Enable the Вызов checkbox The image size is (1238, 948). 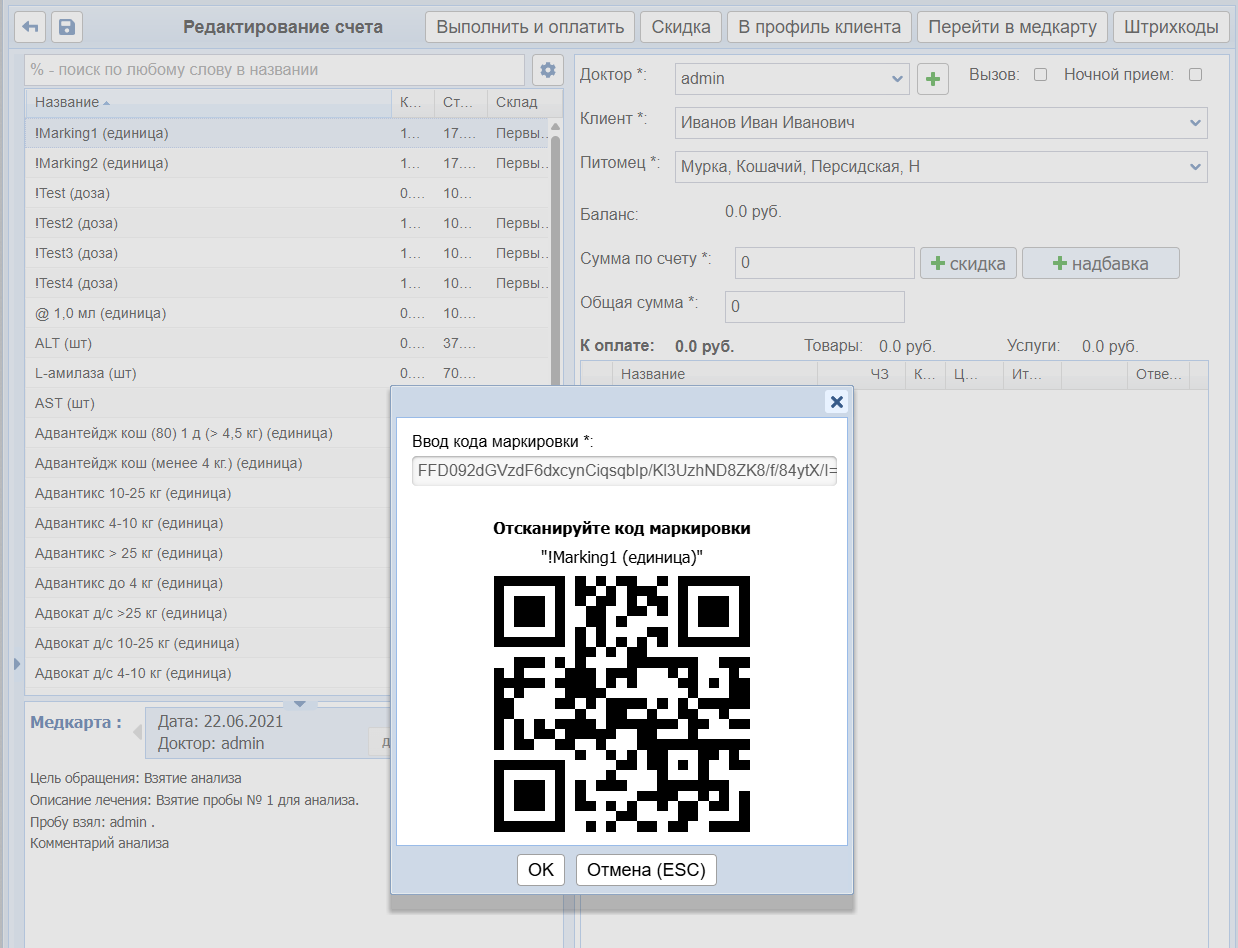point(1040,75)
